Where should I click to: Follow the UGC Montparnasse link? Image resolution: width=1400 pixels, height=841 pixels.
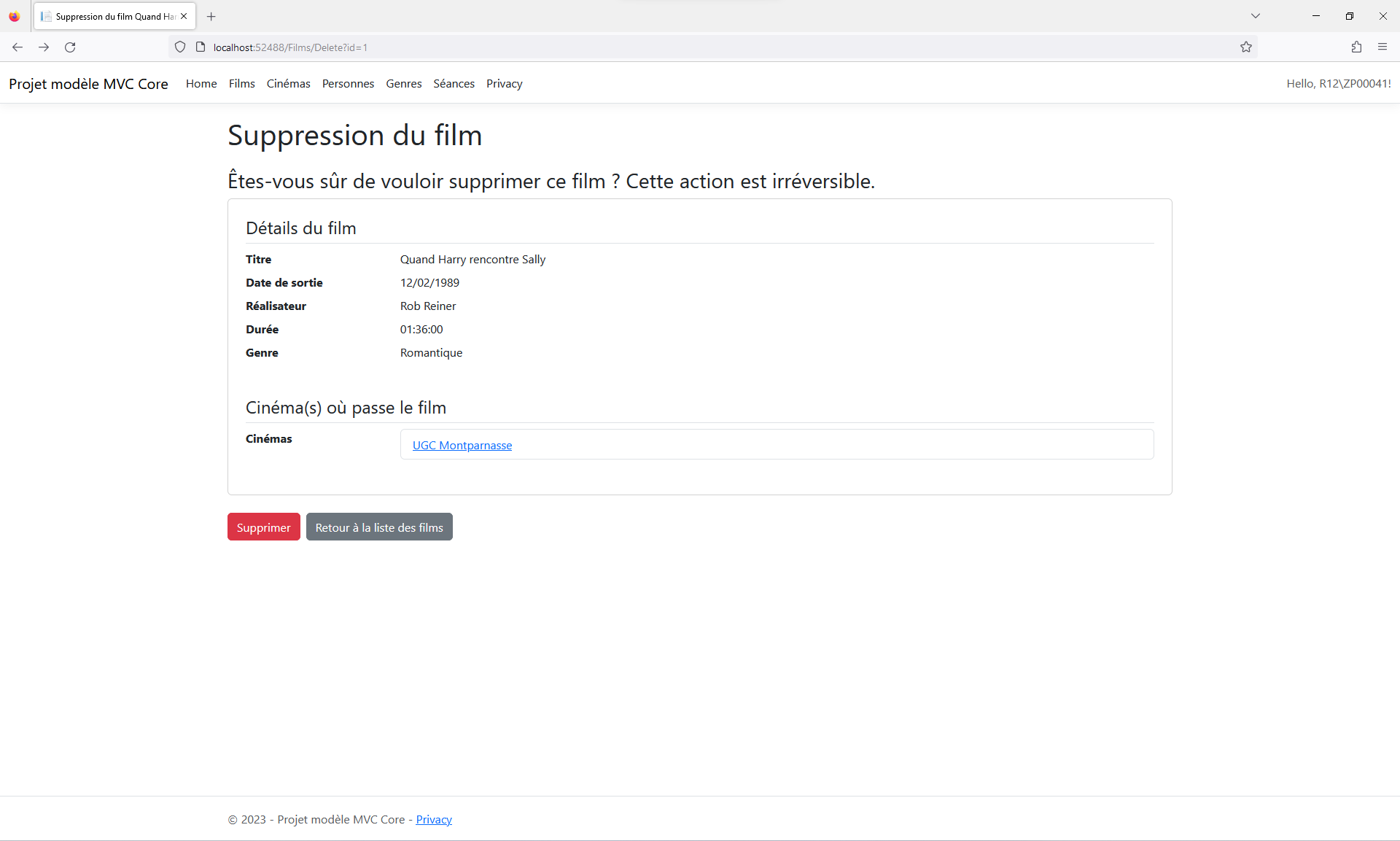click(x=462, y=446)
